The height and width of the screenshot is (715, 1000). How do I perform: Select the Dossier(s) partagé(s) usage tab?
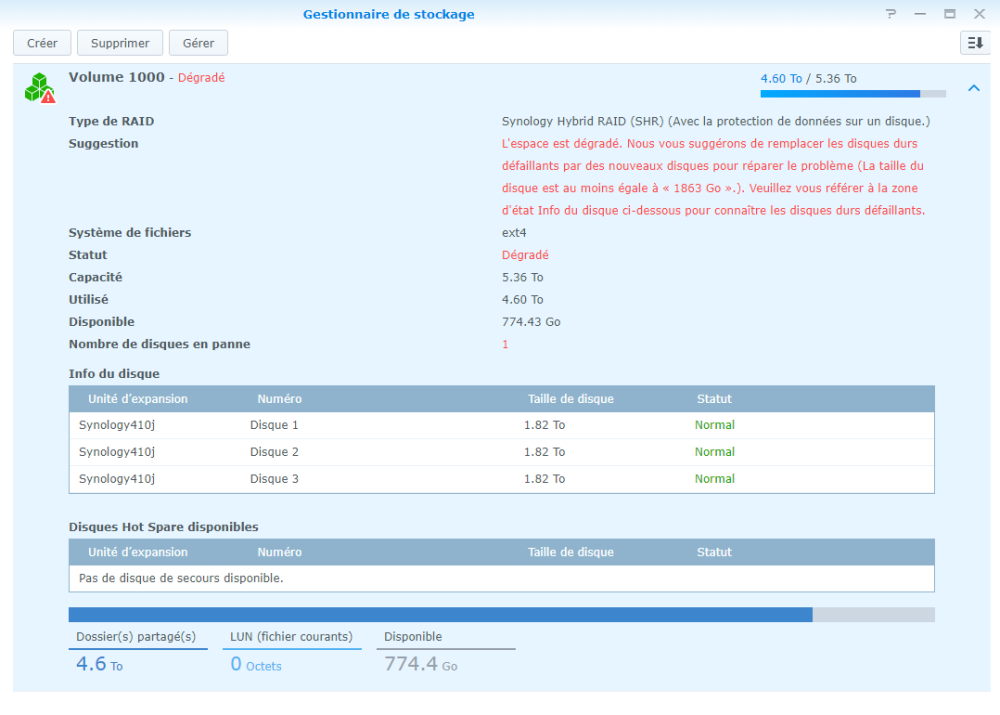pyautogui.click(x=137, y=650)
